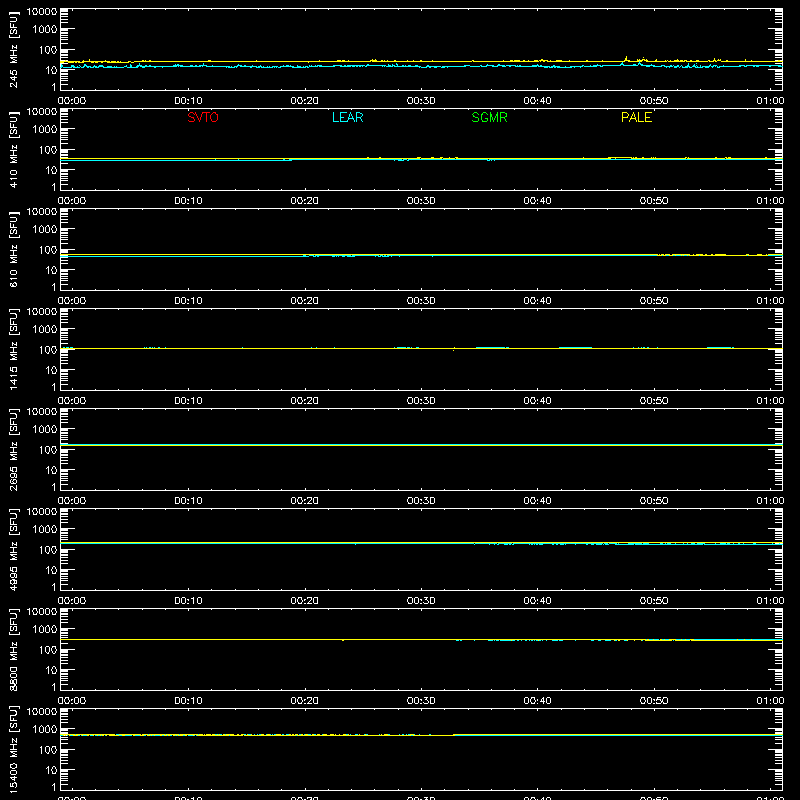Image resolution: width=800 pixels, height=800 pixels.
Task: Select the 610 MHz [SFU] axis title
Action: (14, 249)
